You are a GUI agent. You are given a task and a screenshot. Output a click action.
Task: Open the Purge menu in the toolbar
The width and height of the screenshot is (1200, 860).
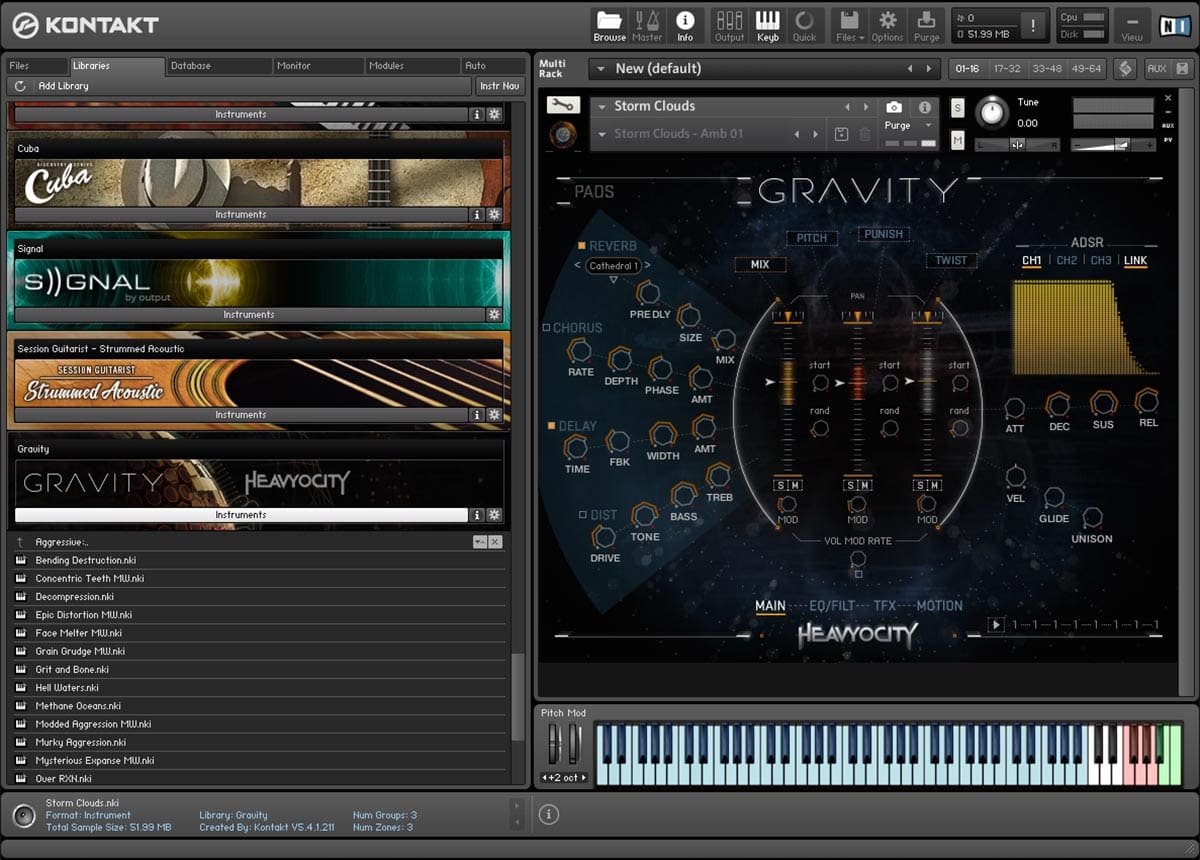[x=927, y=25]
